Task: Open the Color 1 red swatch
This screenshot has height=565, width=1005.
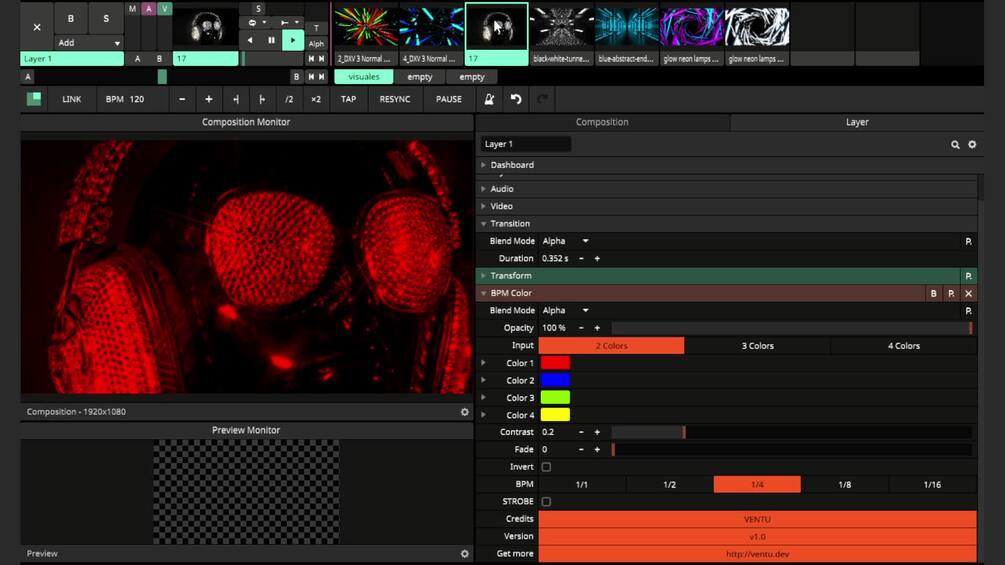Action: (555, 363)
